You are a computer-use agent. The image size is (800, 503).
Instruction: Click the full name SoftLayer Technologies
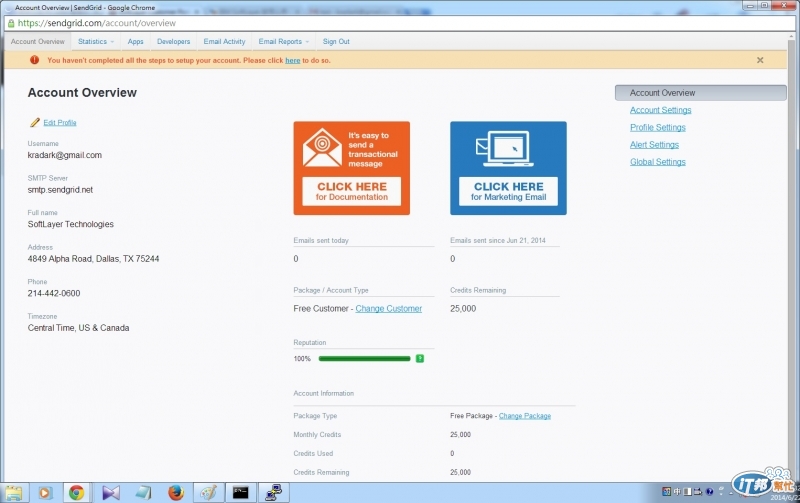point(70,224)
